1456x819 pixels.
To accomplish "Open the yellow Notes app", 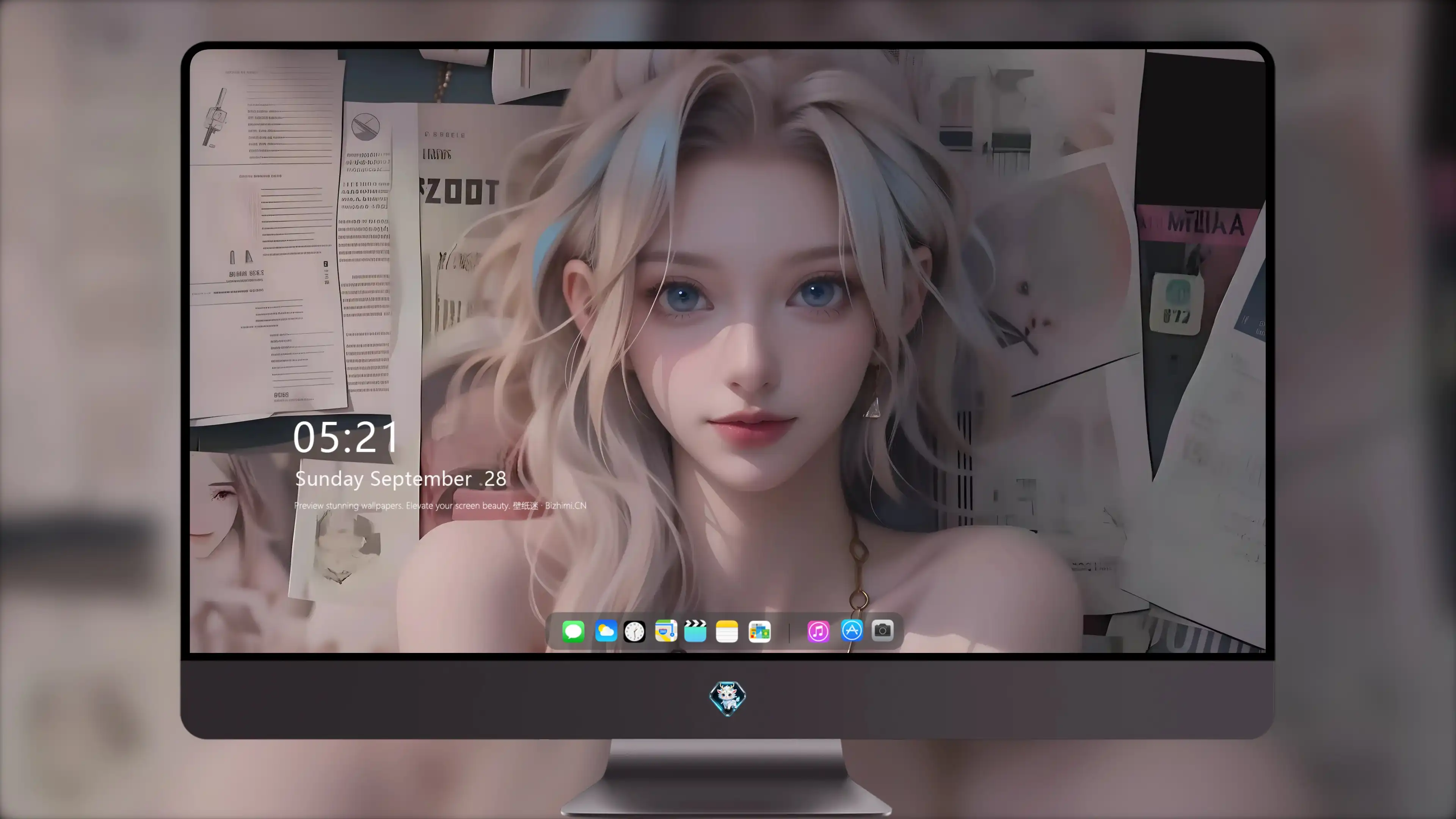I will click(727, 631).
